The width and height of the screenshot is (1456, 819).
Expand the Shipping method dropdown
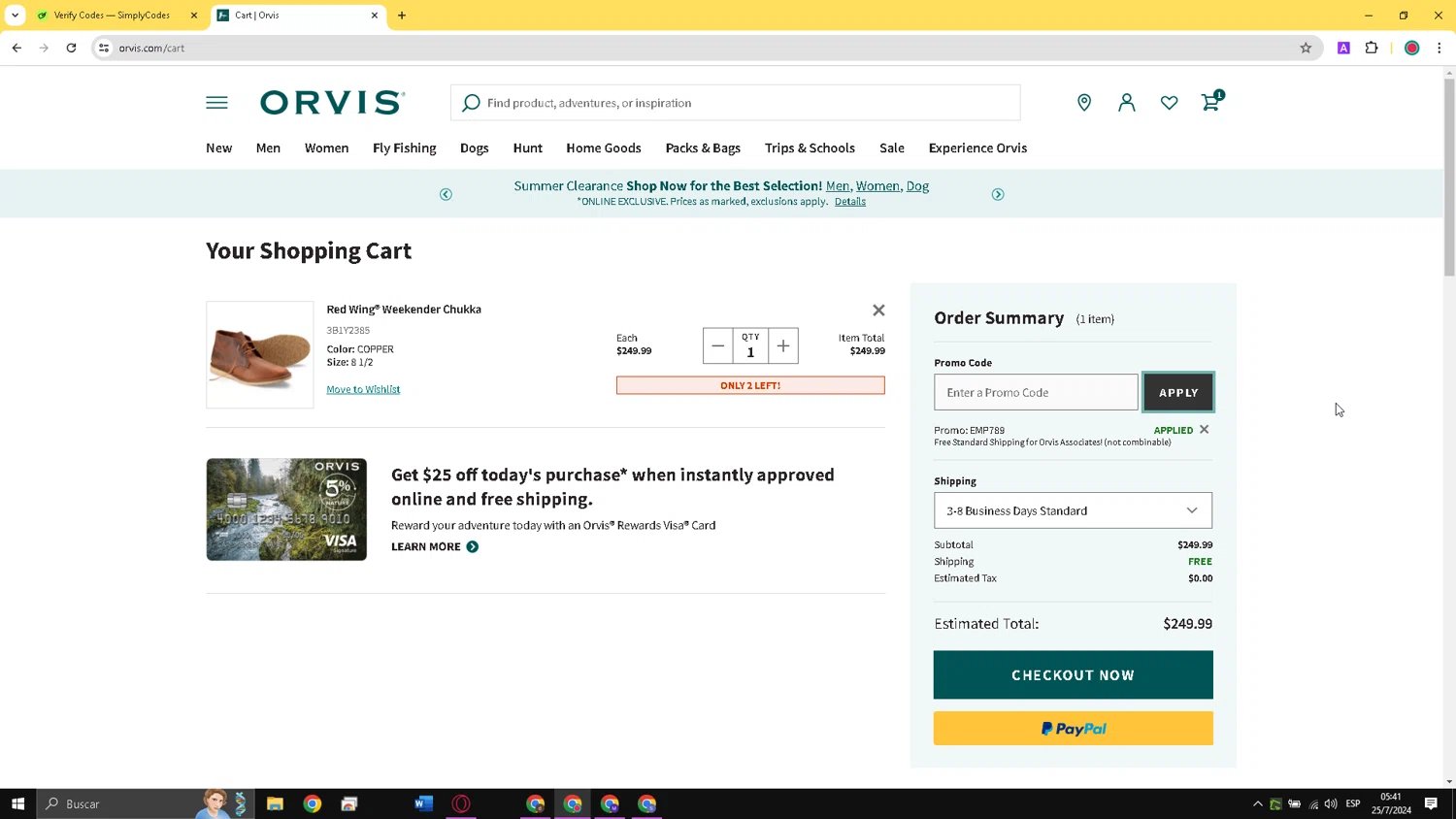pos(1073,510)
